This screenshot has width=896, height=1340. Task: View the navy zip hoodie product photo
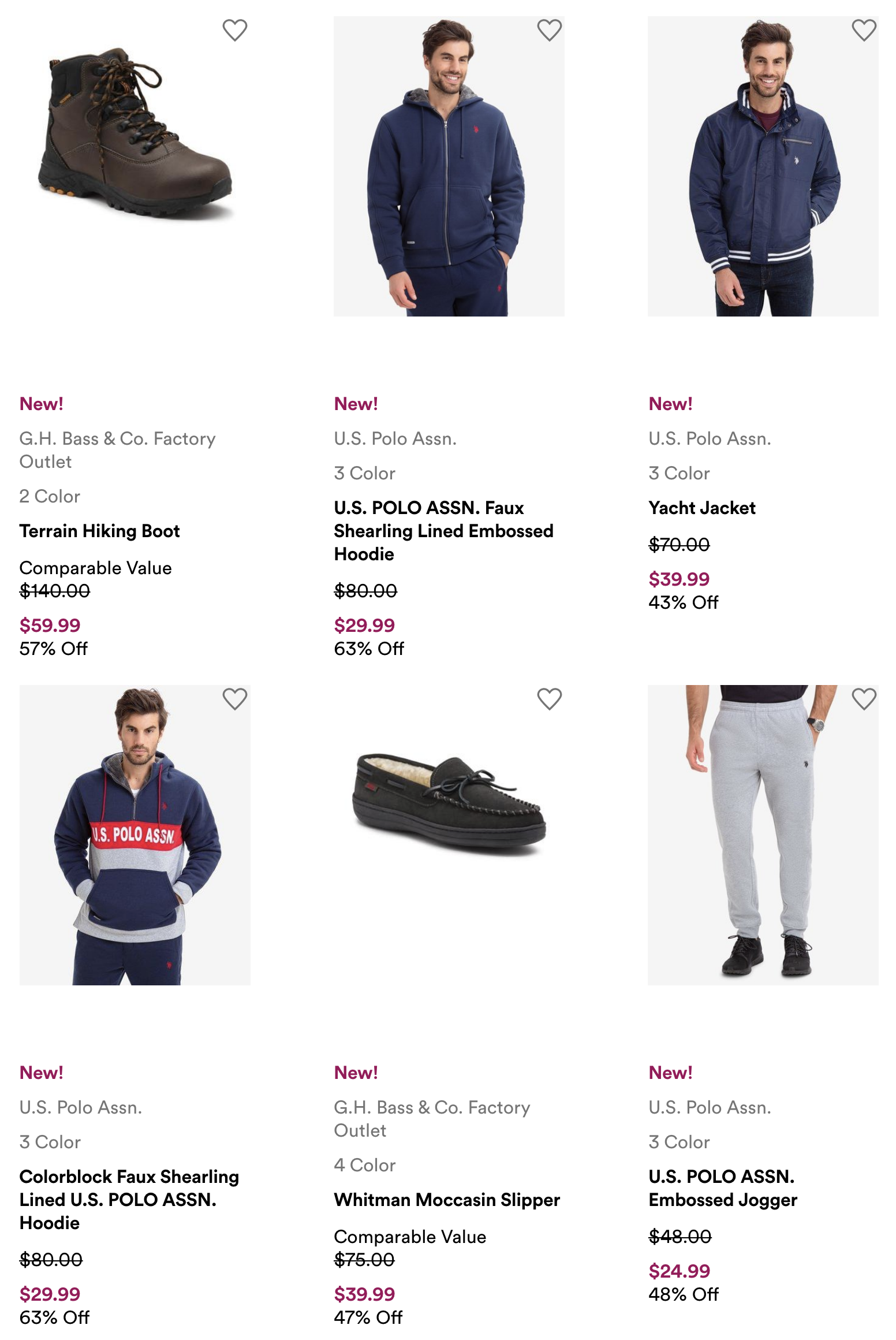(449, 166)
